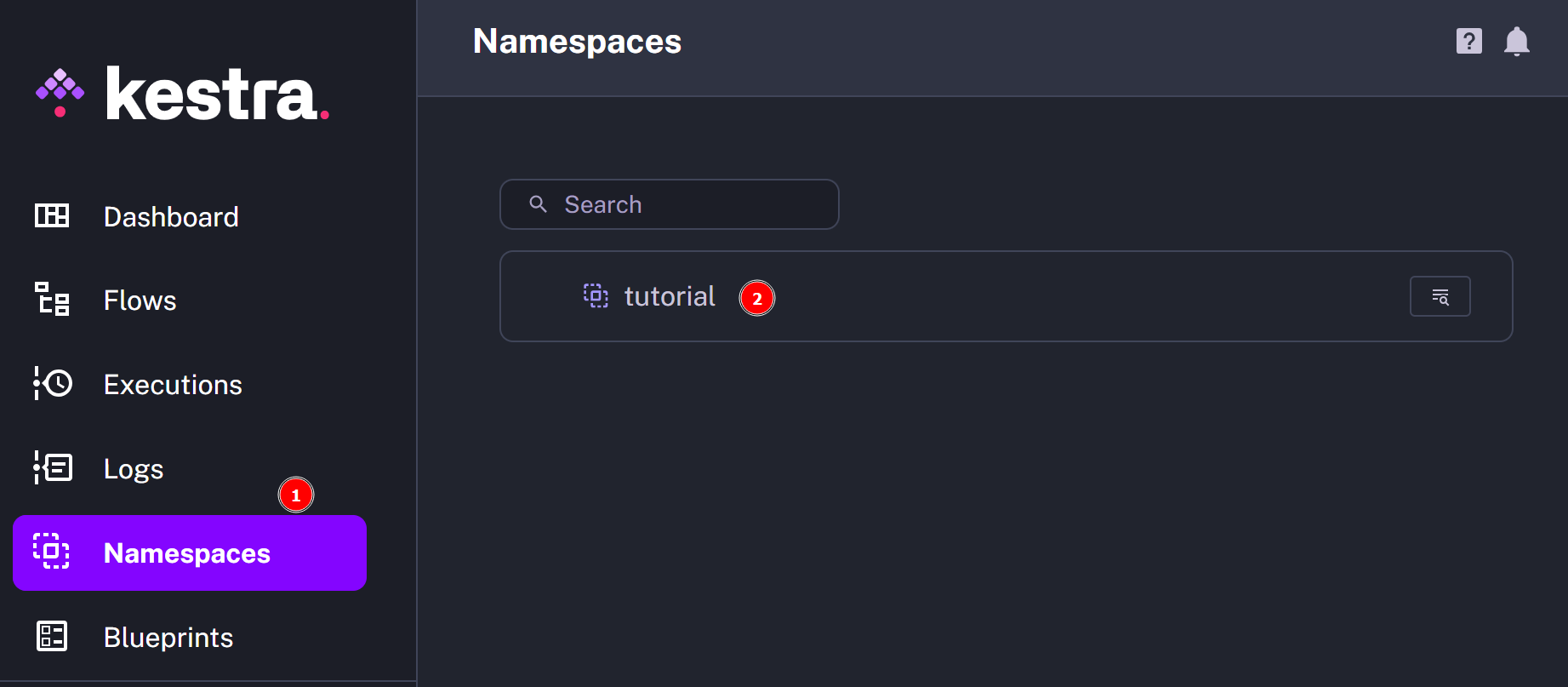Select the Flows icon in the sidebar
This screenshot has width=1568, height=687.
(x=51, y=300)
